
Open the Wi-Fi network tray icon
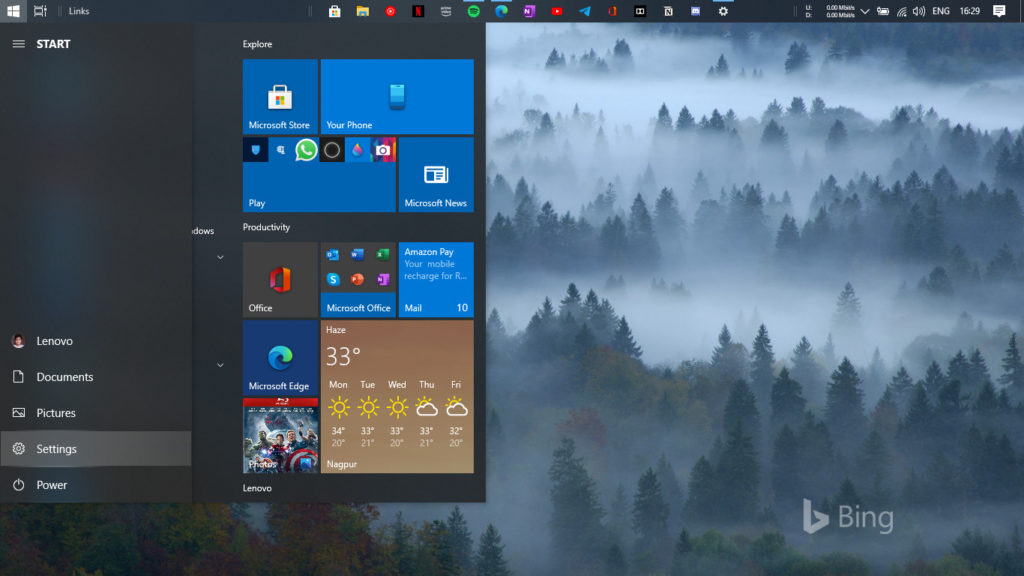pyautogui.click(x=901, y=11)
